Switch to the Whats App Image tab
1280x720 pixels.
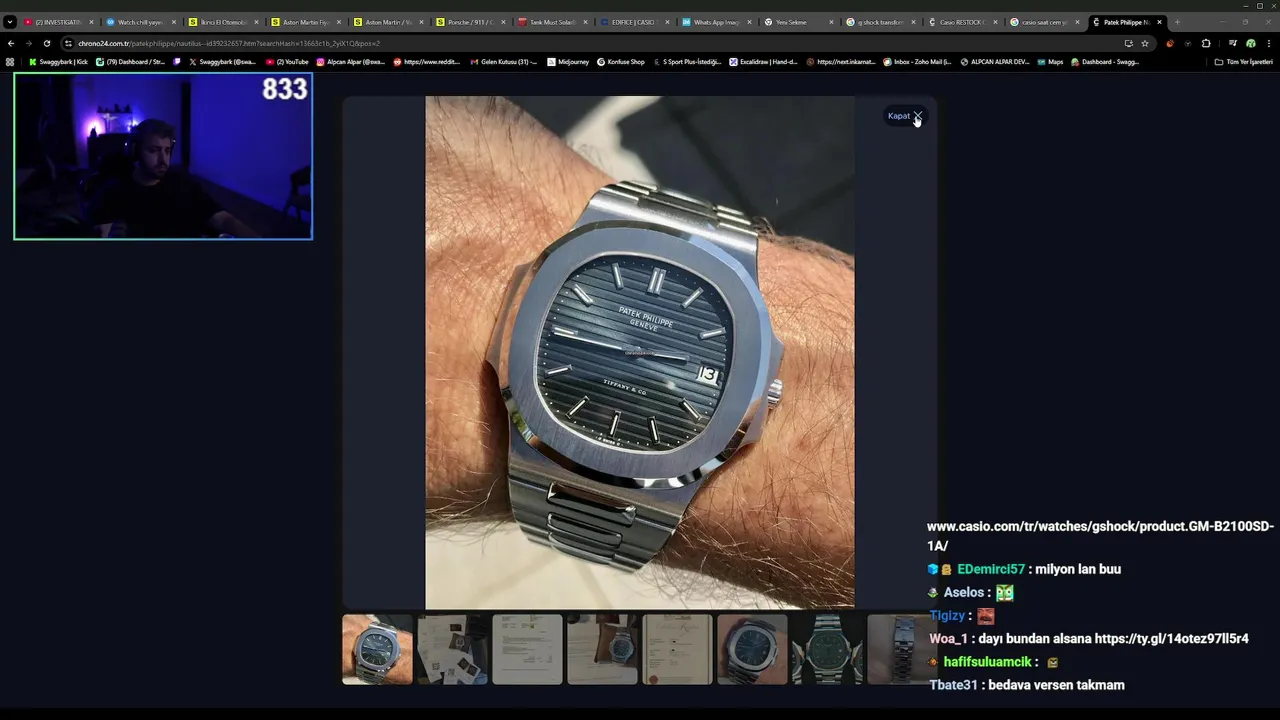point(715,22)
